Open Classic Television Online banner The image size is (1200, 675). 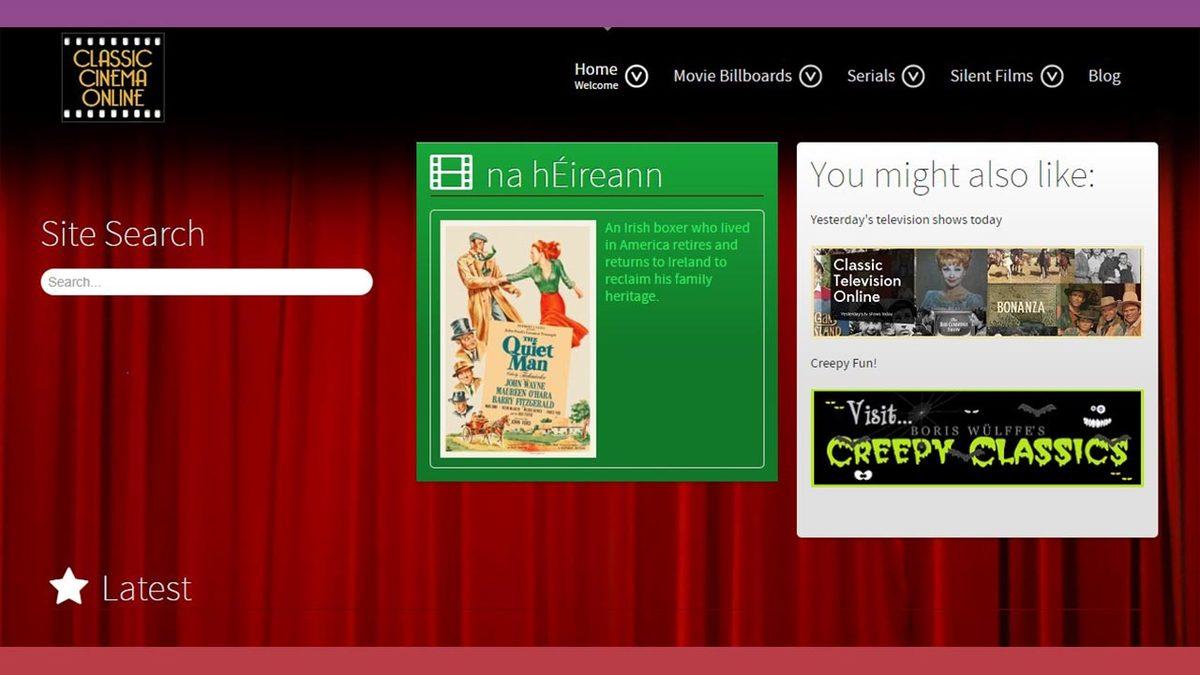977,290
